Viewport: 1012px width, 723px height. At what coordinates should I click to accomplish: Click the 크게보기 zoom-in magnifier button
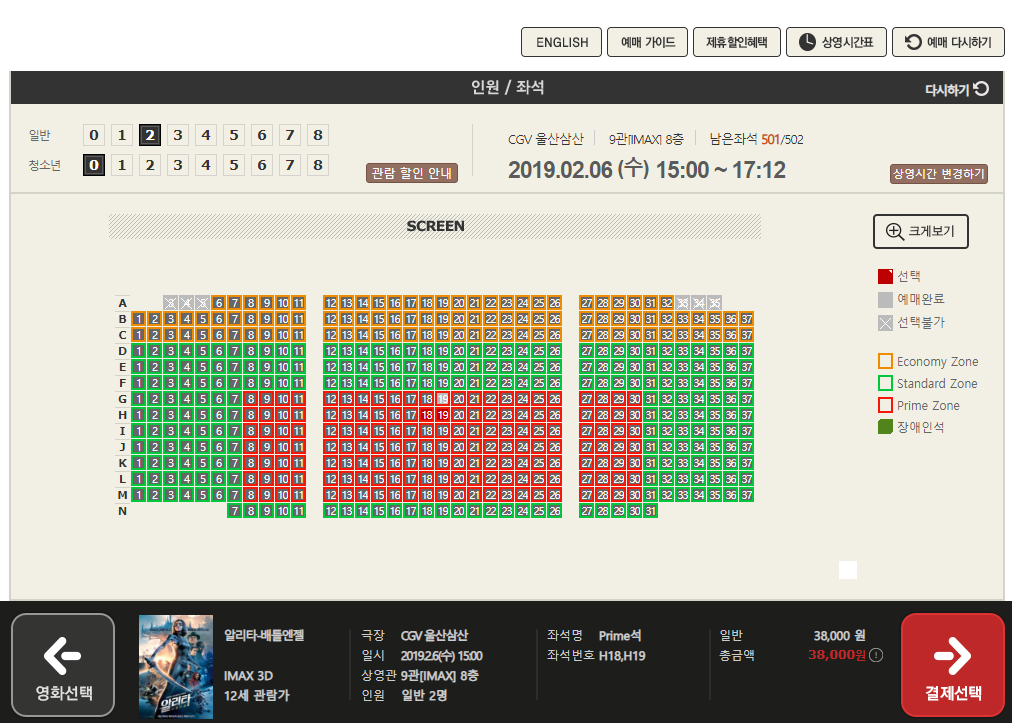[920, 231]
